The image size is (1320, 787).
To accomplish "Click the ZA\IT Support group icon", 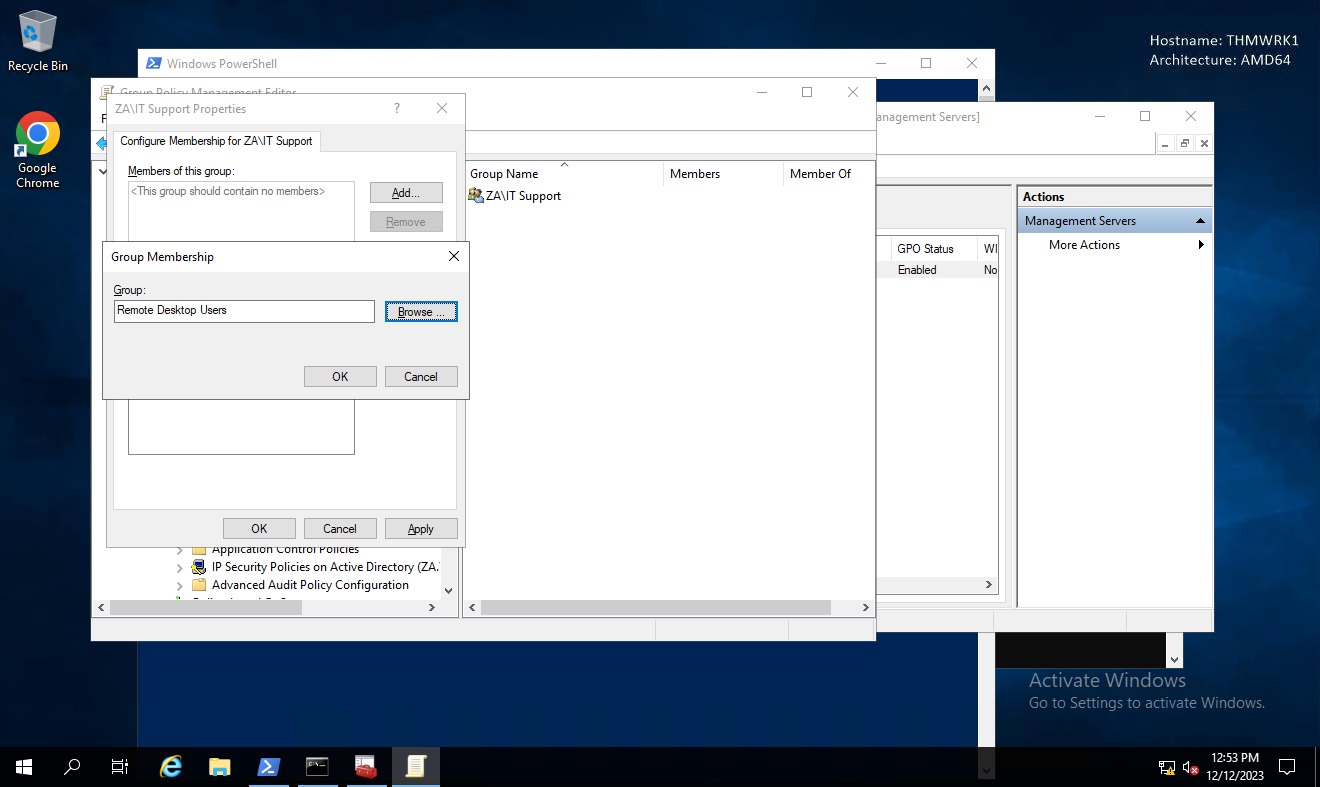I will coord(475,196).
